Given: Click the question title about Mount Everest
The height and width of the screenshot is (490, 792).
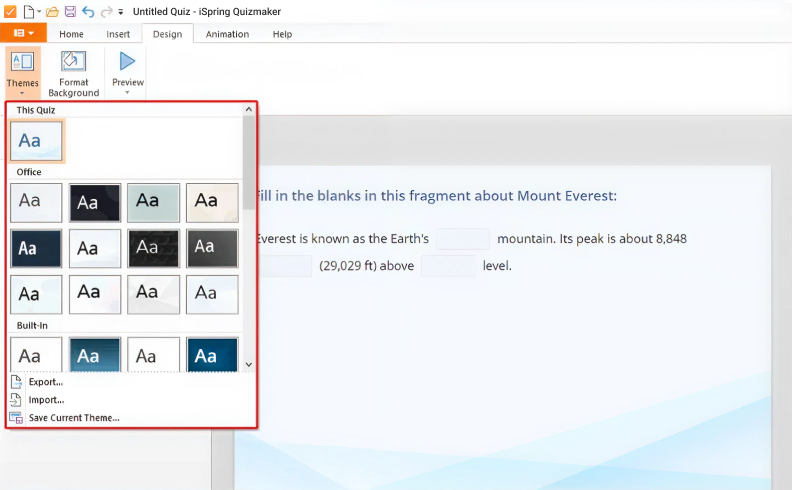Looking at the screenshot, I should pyautogui.click(x=437, y=195).
